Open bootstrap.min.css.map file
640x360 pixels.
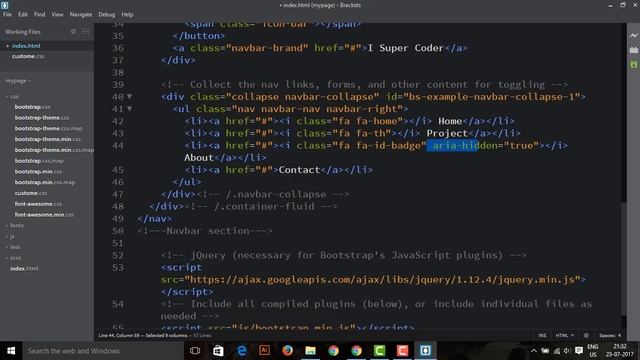tap(45, 182)
